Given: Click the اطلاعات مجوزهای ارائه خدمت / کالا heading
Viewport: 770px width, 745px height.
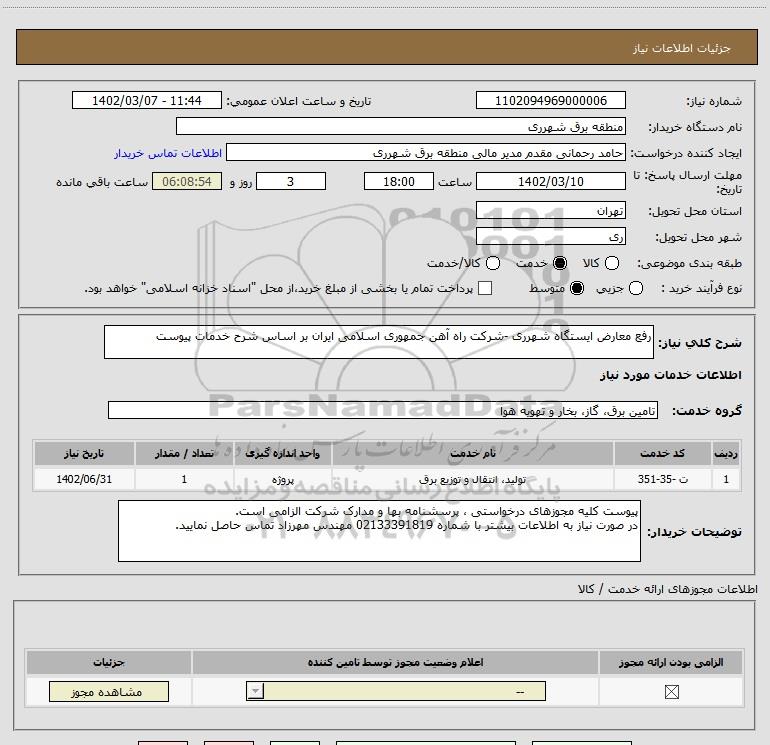Looking at the screenshot, I should tap(668, 589).
